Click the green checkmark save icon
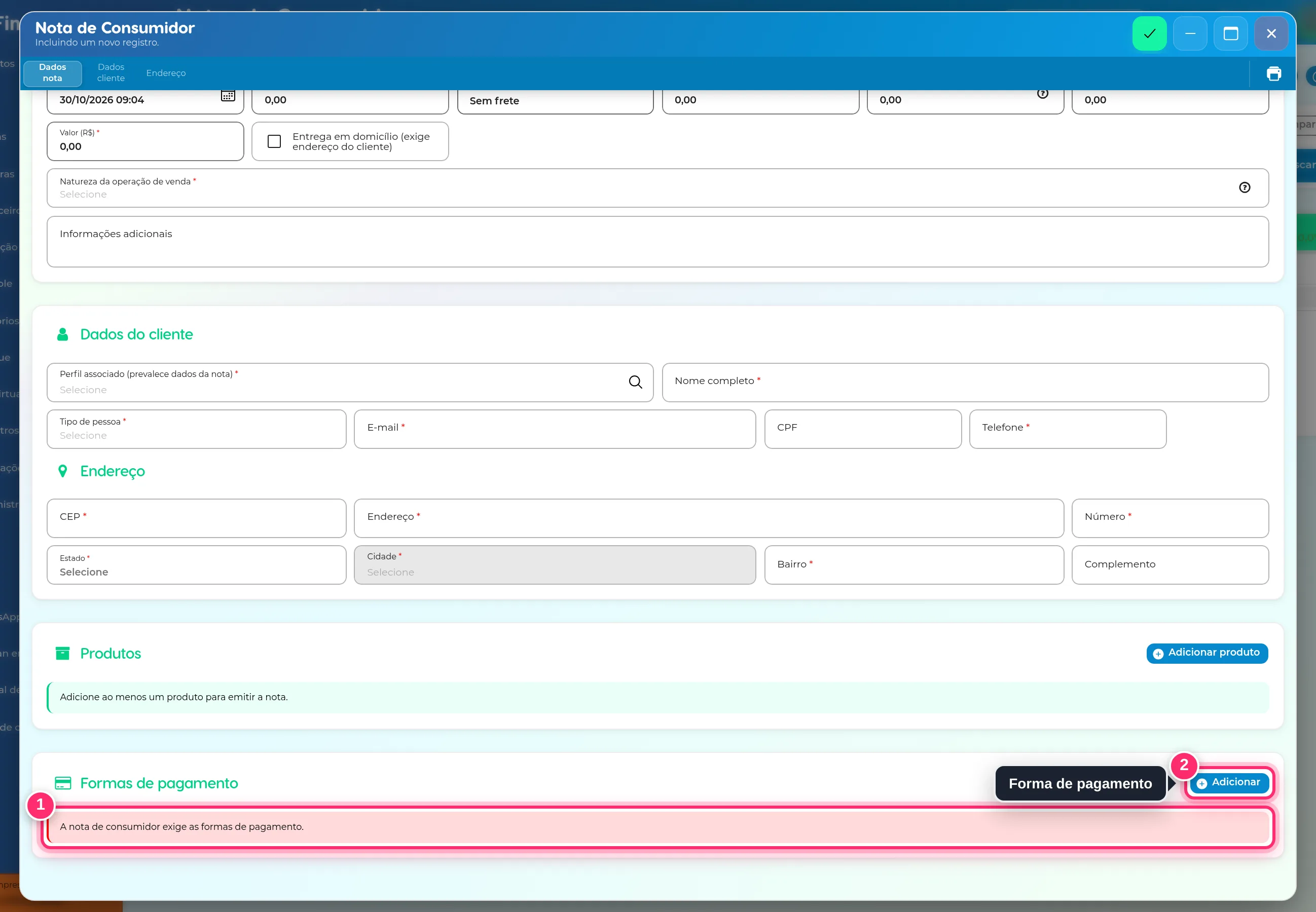 pyautogui.click(x=1149, y=34)
